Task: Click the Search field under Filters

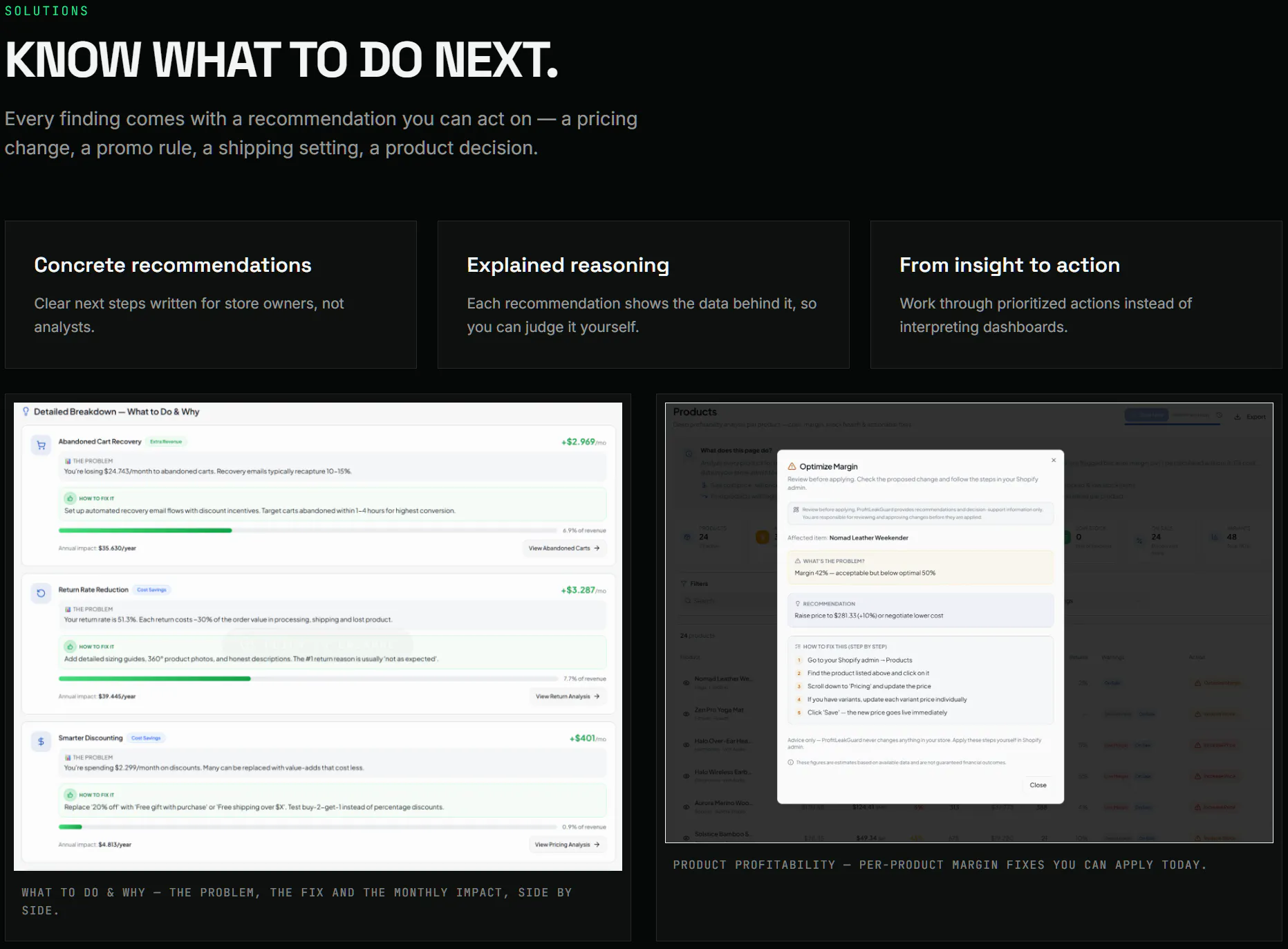Action: (729, 601)
